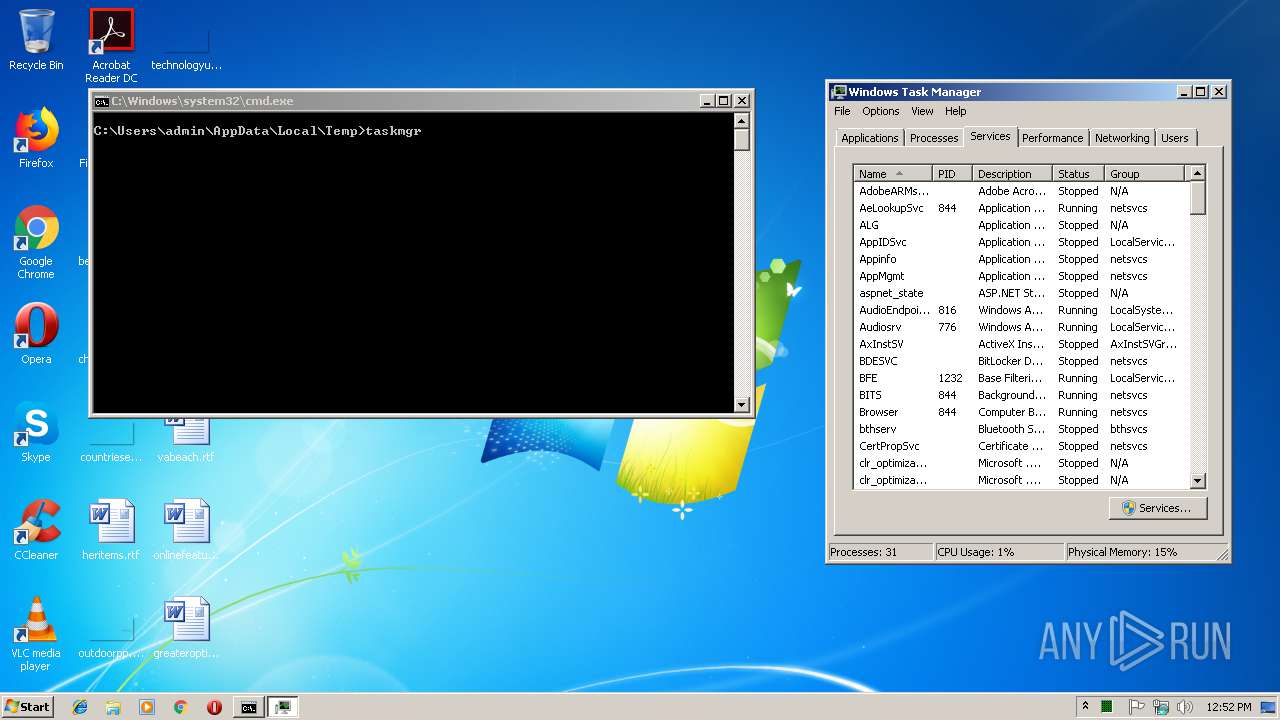Open Windows Media Player from the taskbar
The height and width of the screenshot is (720, 1280).
click(147, 707)
